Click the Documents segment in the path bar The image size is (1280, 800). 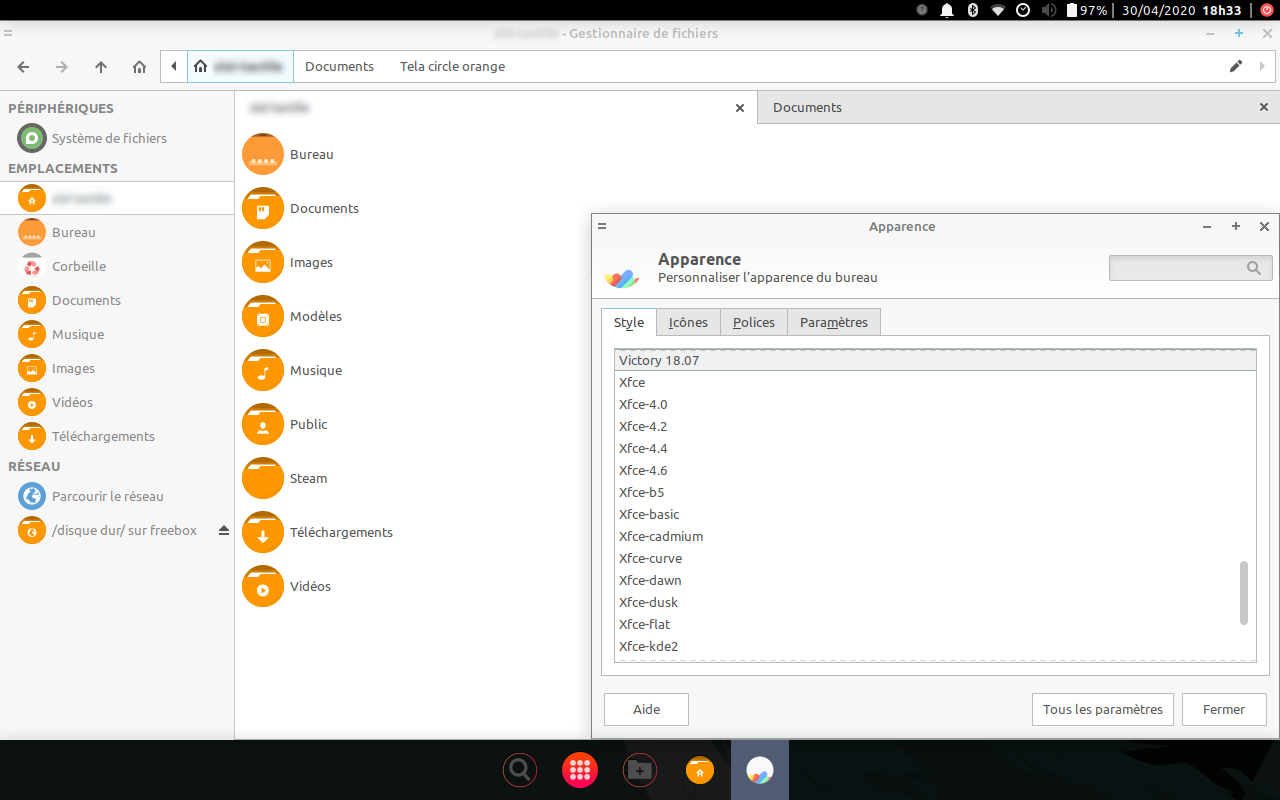point(339,67)
